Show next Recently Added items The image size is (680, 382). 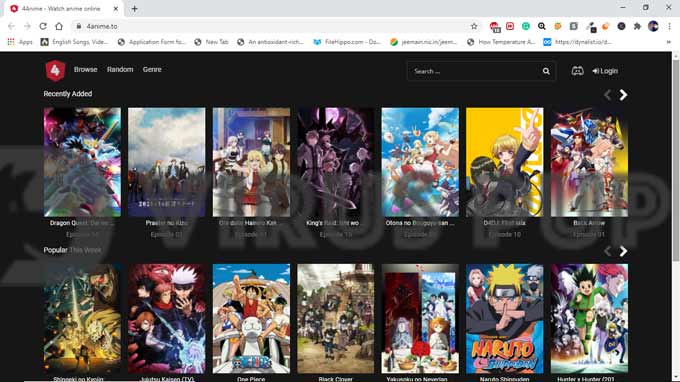click(x=623, y=95)
